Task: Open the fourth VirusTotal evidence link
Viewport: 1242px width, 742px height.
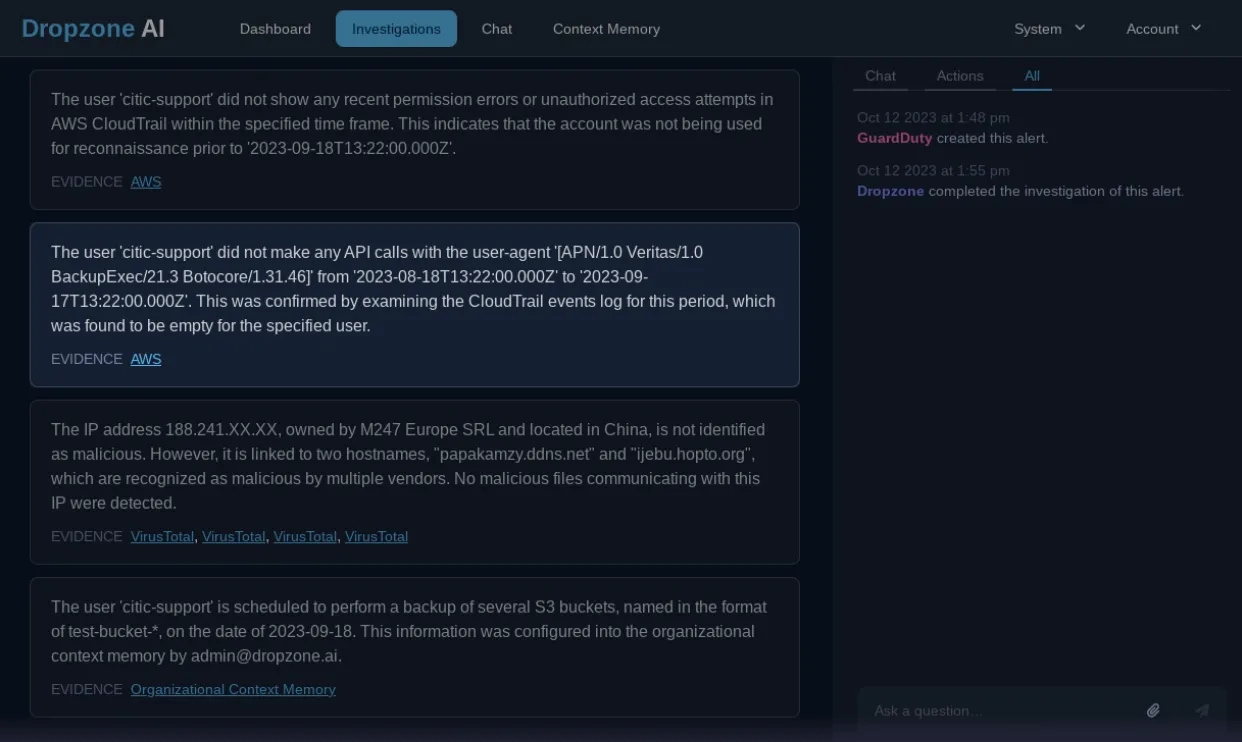Action: point(376,536)
